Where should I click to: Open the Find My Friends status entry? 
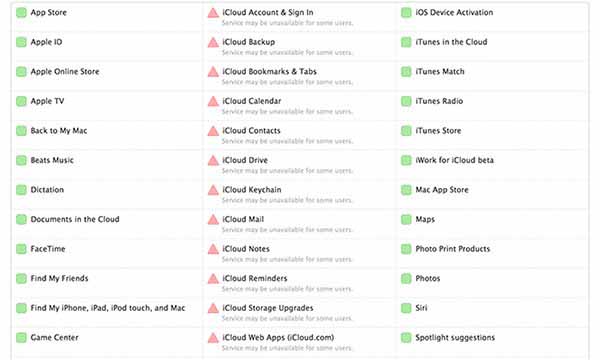59,279
